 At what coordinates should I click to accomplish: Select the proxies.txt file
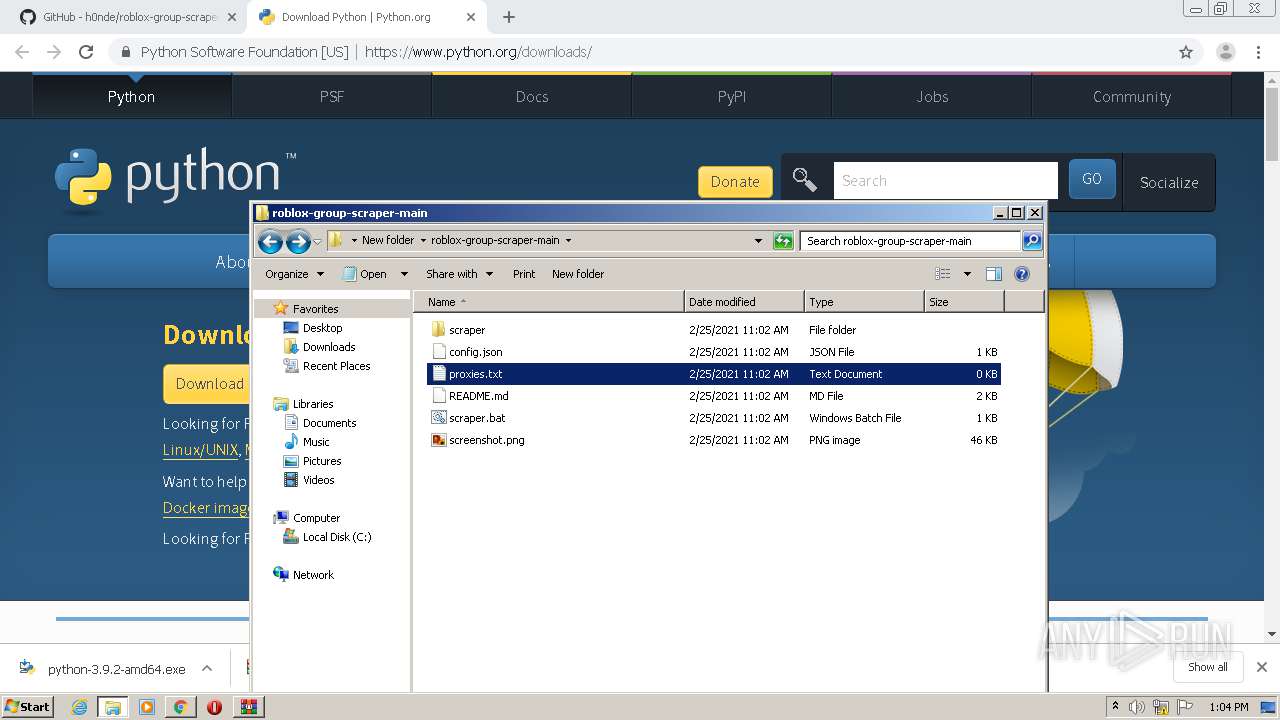point(714,374)
